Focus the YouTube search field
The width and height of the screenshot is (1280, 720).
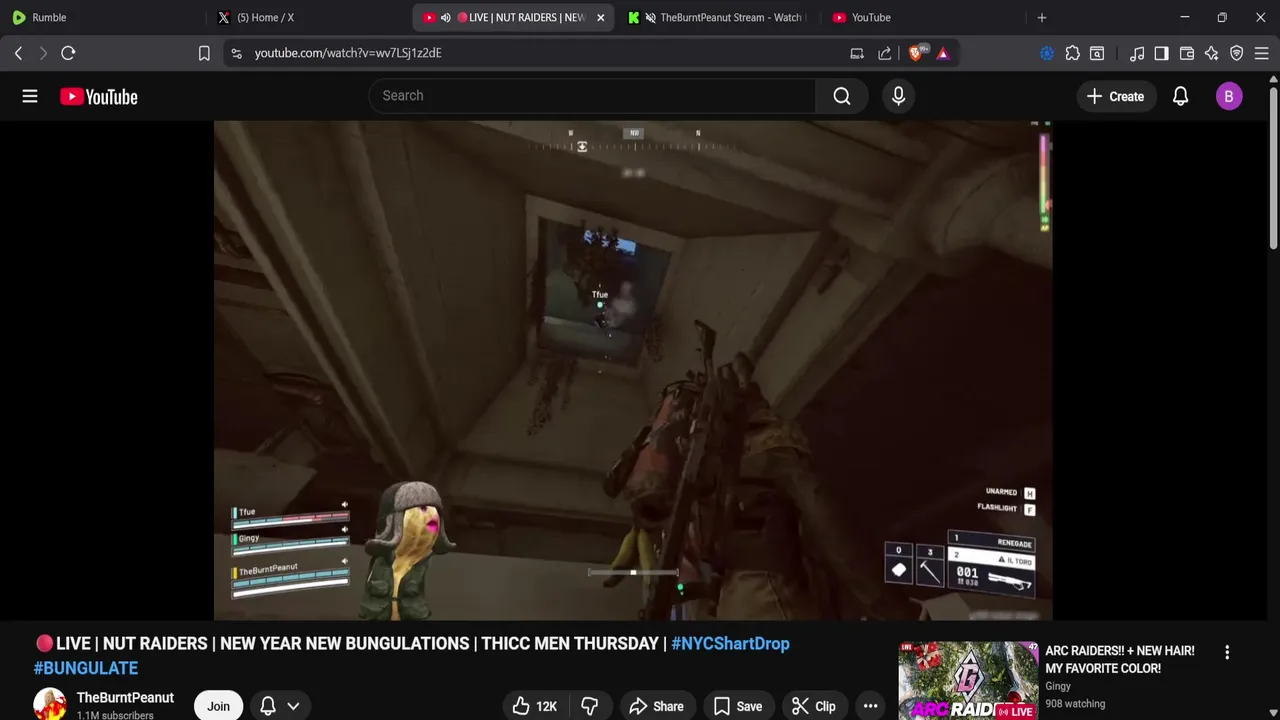(592, 96)
